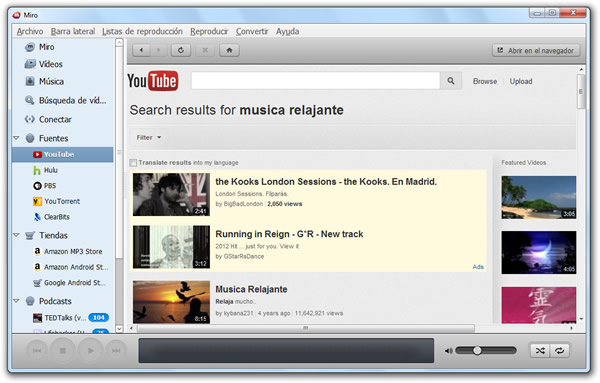Image resolution: width=600 pixels, height=383 pixels.
Task: Collapse the Tiendas section in sidebar
Action: pyautogui.click(x=16, y=235)
